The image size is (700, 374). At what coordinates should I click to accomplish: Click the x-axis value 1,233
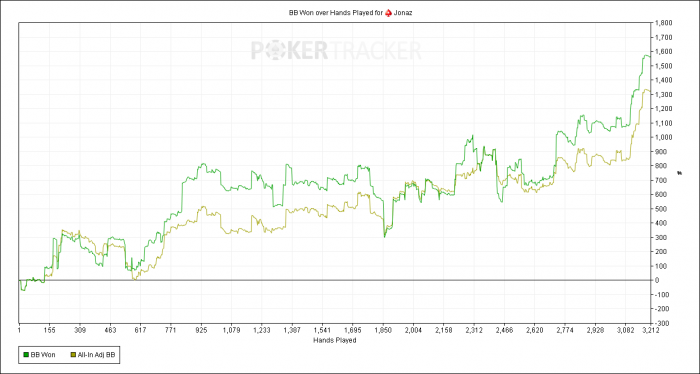(262, 331)
